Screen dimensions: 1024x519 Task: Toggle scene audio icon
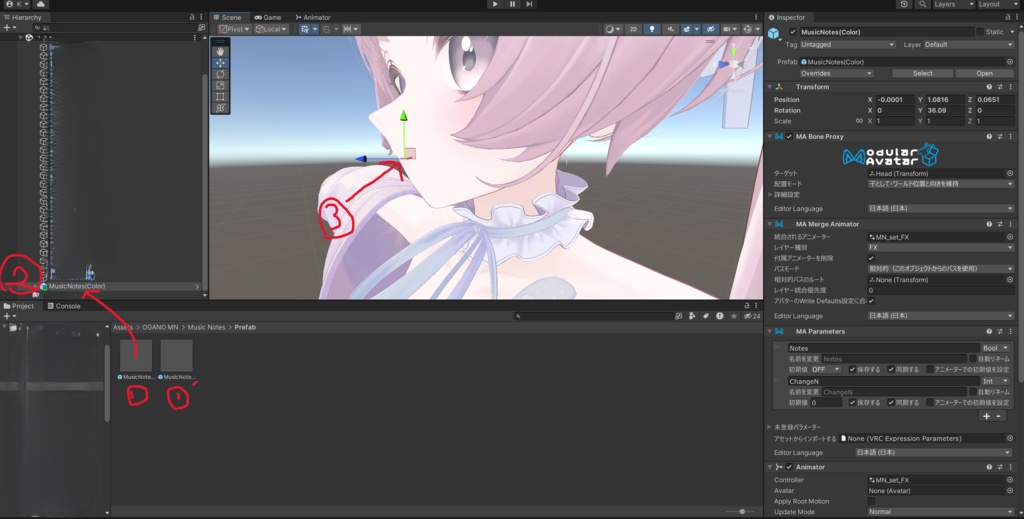[670, 29]
